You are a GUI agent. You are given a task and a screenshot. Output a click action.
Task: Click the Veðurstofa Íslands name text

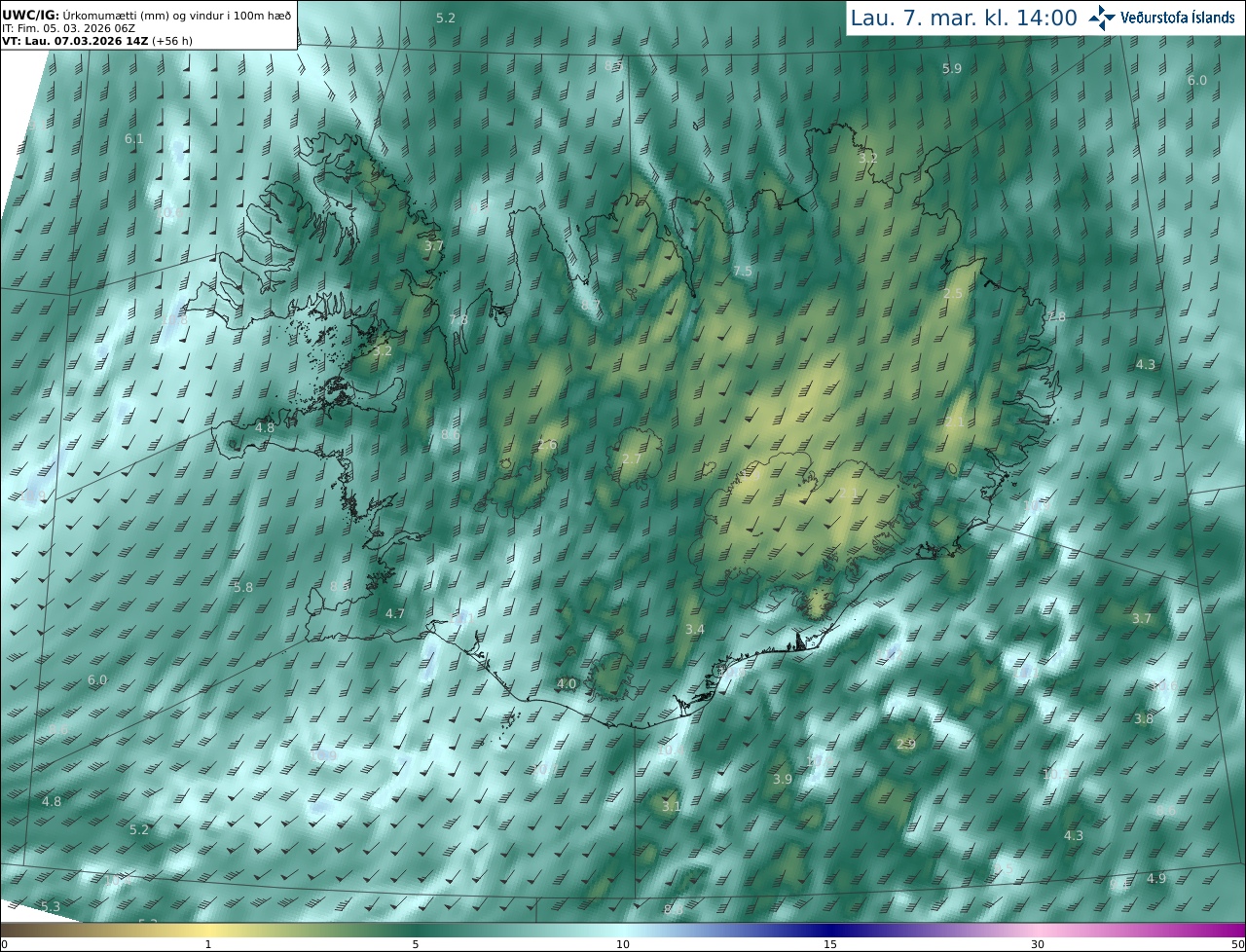click(1177, 18)
